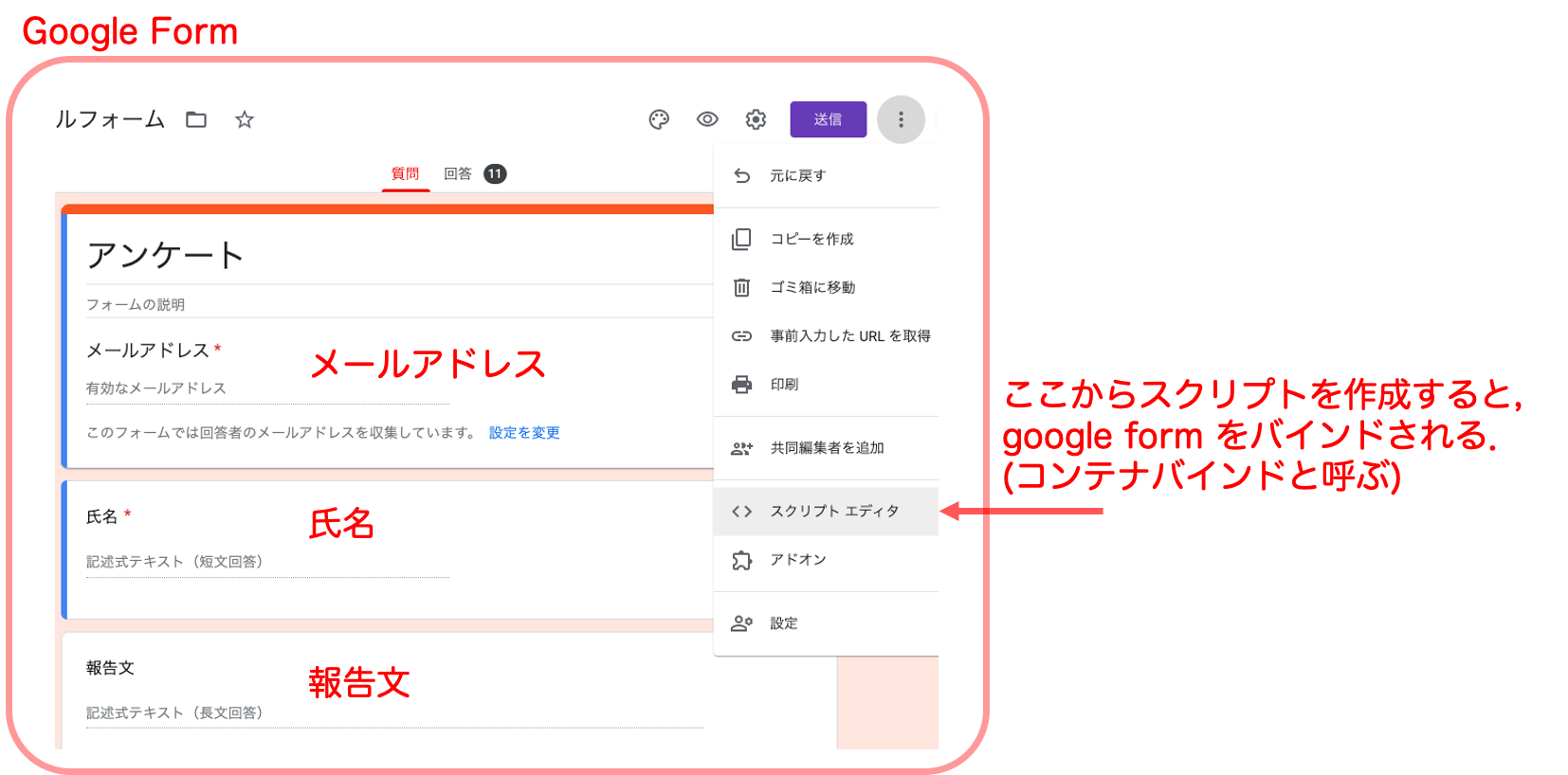Click the メールアドレス question label
The width and height of the screenshot is (1568, 775).
coord(148,351)
